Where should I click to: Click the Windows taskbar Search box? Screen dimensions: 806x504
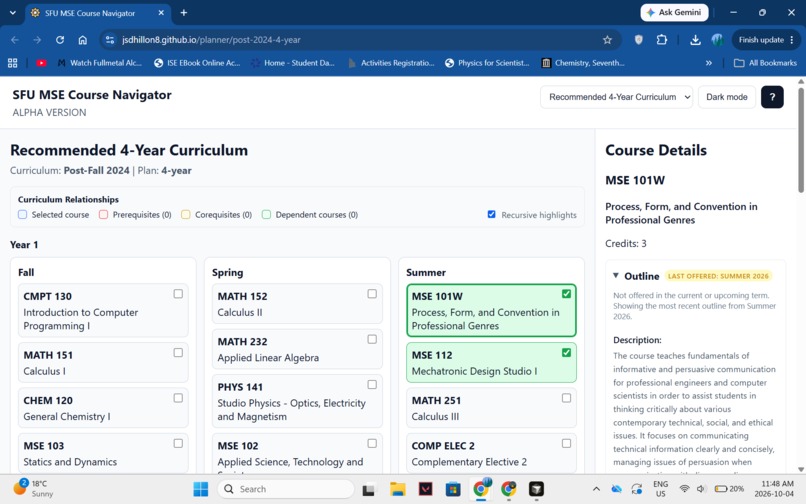286,489
